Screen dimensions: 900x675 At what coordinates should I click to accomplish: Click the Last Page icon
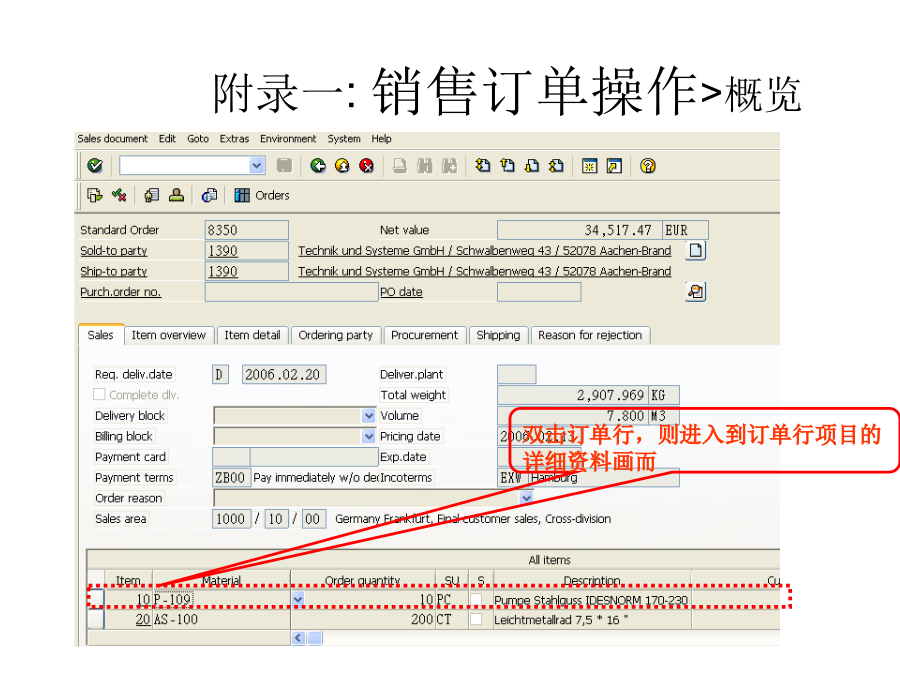[x=557, y=166]
